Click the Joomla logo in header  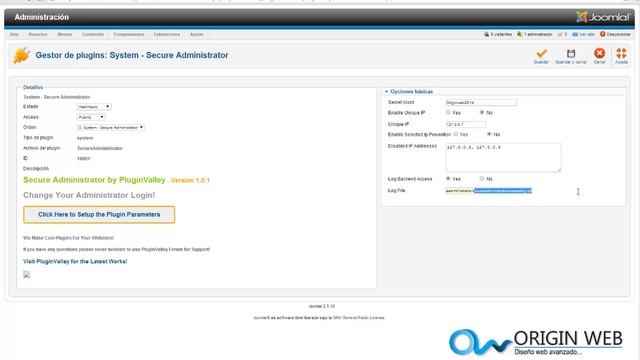[603, 17]
